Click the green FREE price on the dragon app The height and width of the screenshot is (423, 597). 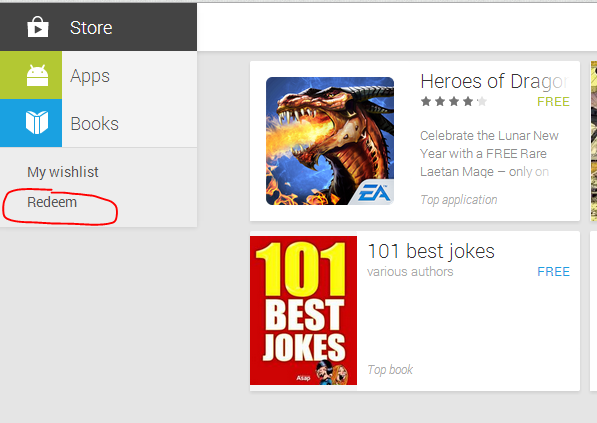pyautogui.click(x=553, y=102)
